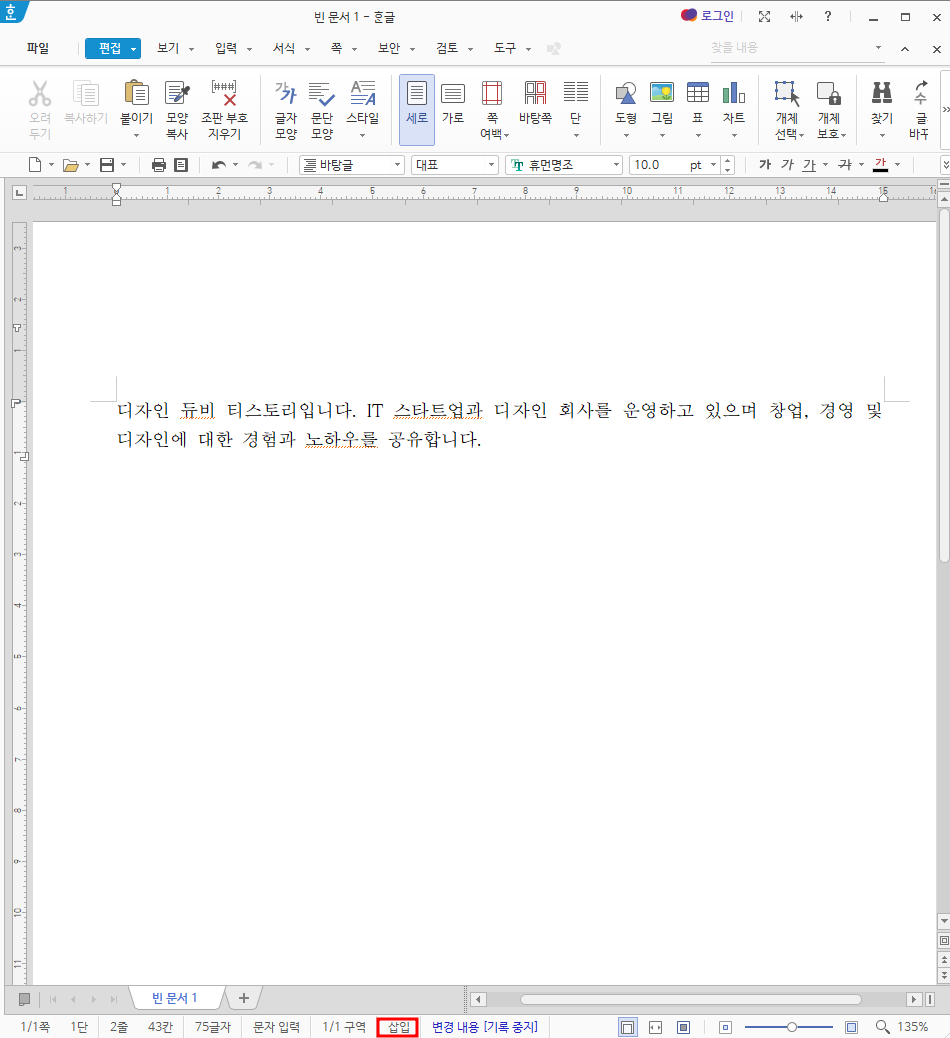This screenshot has height=1038, width=950.
Task: Apply the font color (red 가)
Action: point(880,165)
